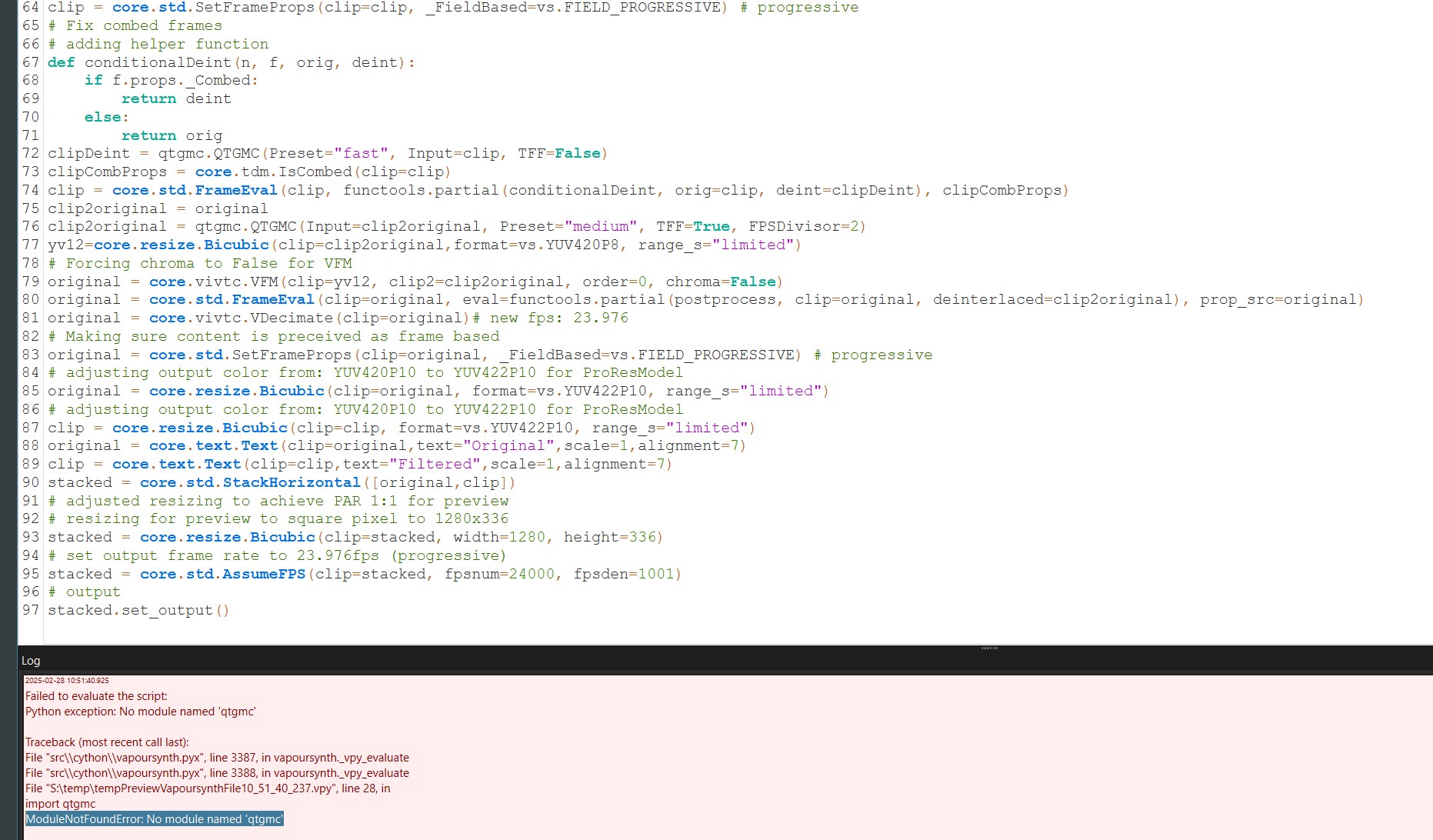Click the splitter handle above the Log panel
The image size is (1433, 840).
point(989,648)
